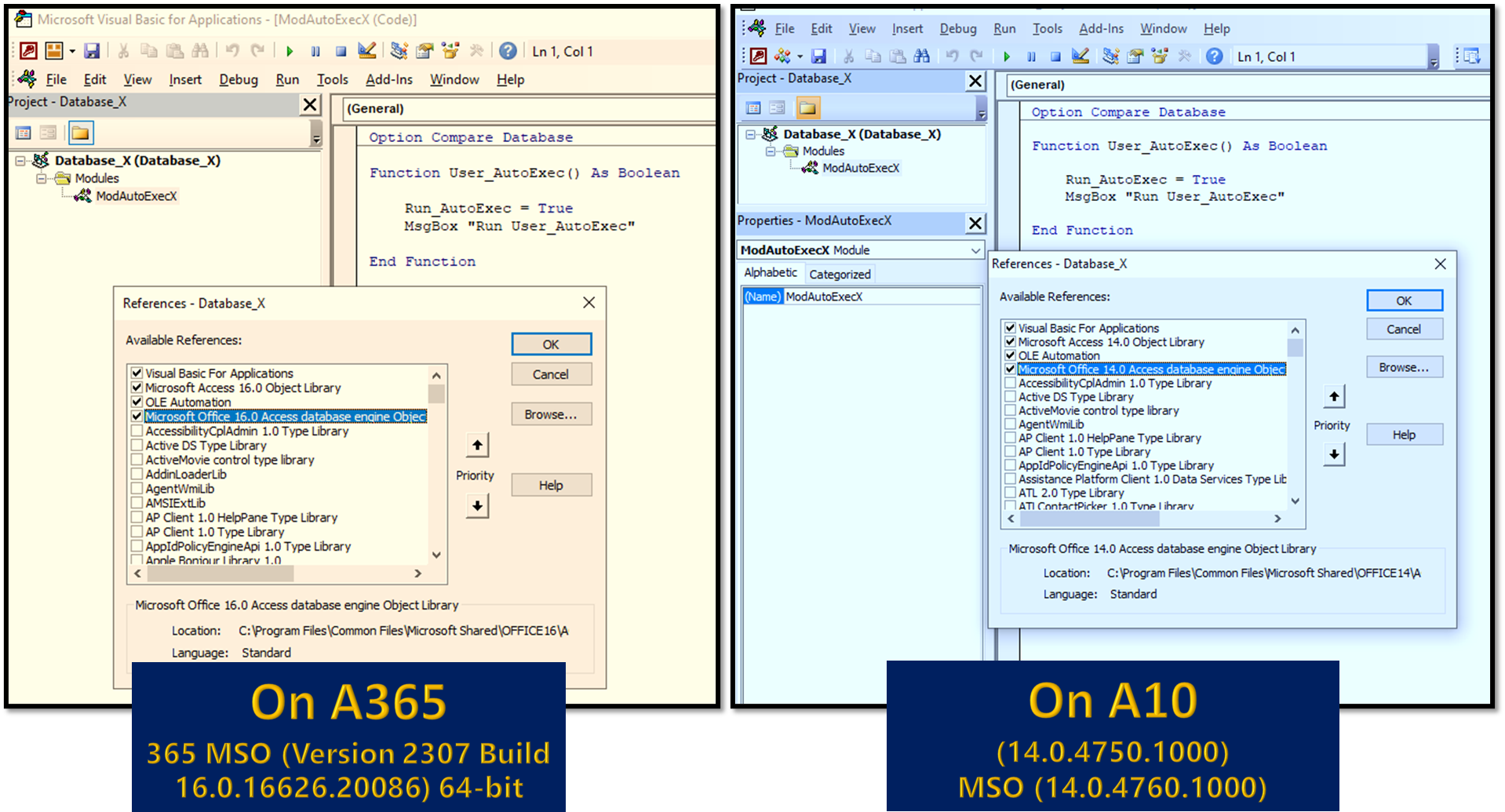Open Object Browser icon in A365 toolbar
This screenshot has height=812, width=1505.
coord(450,51)
